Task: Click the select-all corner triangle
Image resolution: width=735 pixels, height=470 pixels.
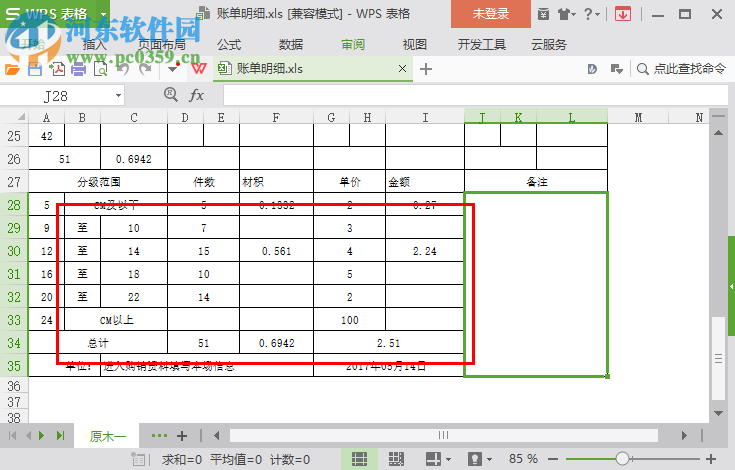Action: point(21,117)
